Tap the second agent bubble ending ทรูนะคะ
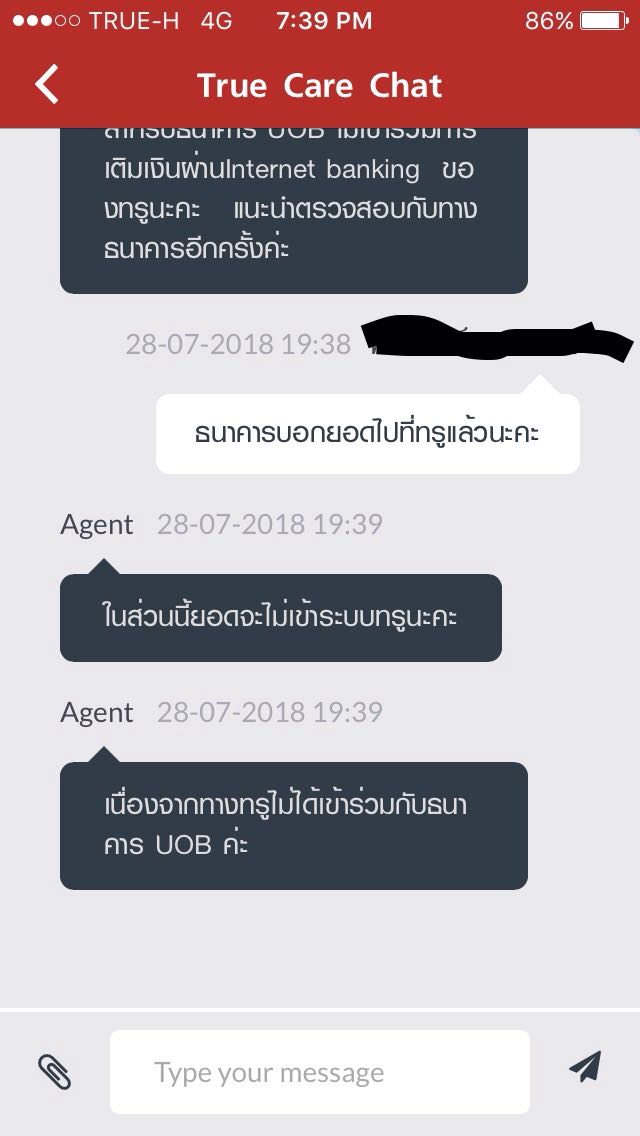Screen dimensions: 640x1136 [x=280, y=617]
